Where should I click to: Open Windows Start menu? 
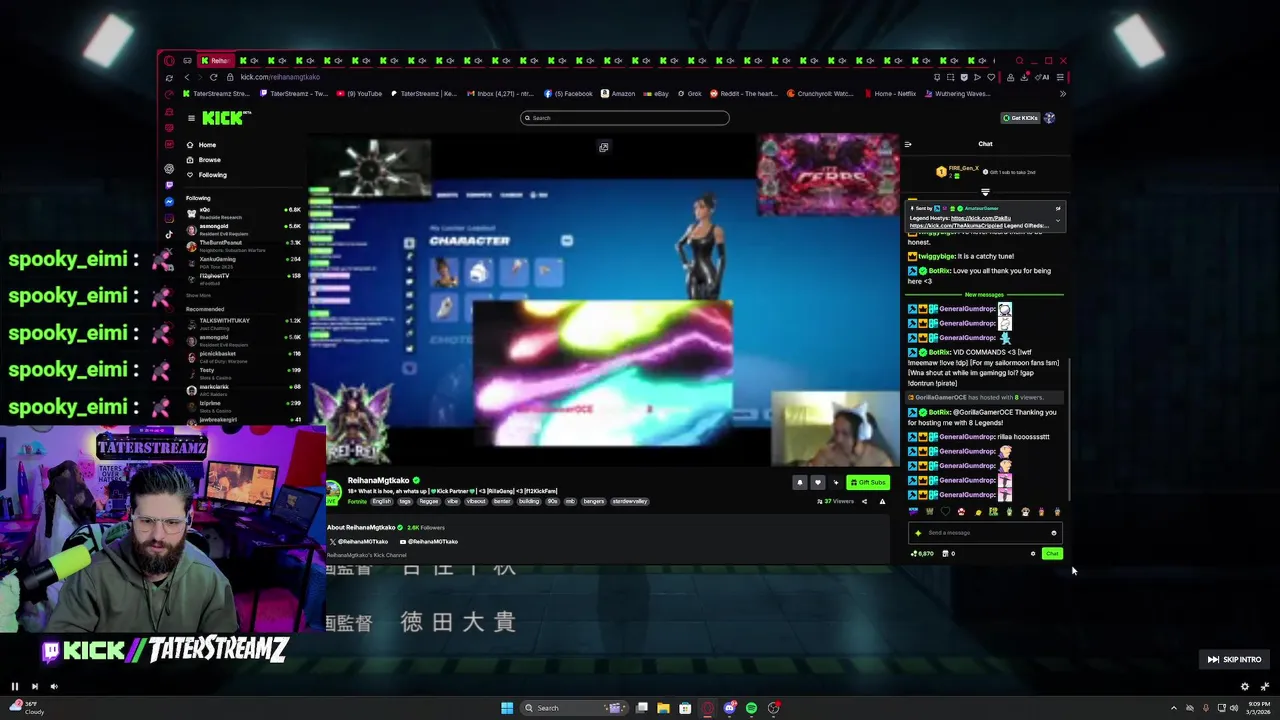tap(507, 708)
